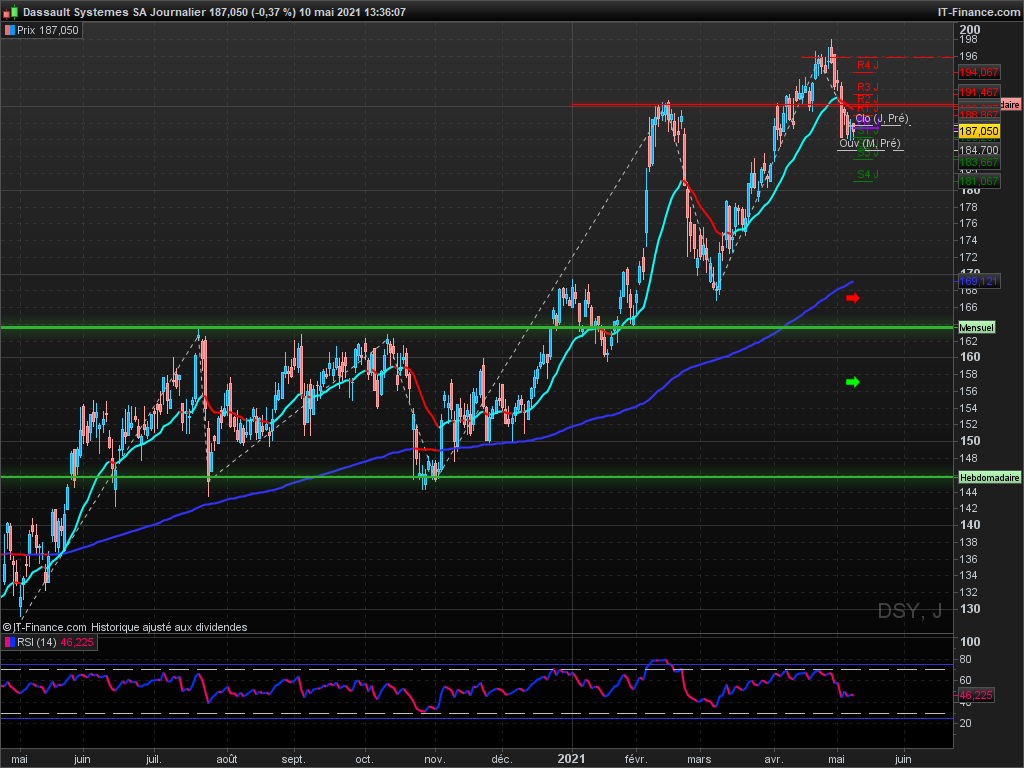Select the Mensuel level label
Screen dimensions: 1024x768
(976, 328)
